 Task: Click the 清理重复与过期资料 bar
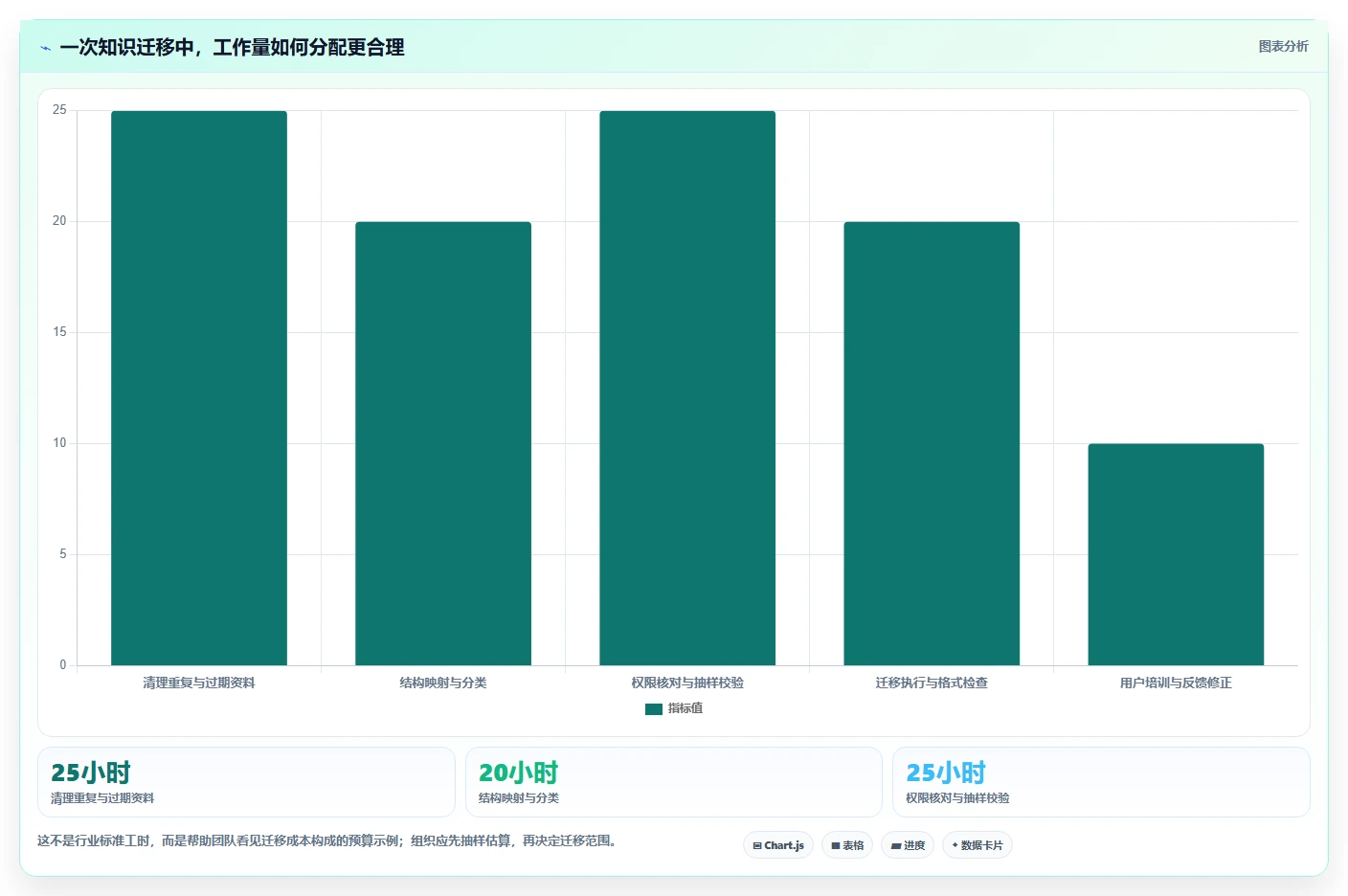pos(199,388)
